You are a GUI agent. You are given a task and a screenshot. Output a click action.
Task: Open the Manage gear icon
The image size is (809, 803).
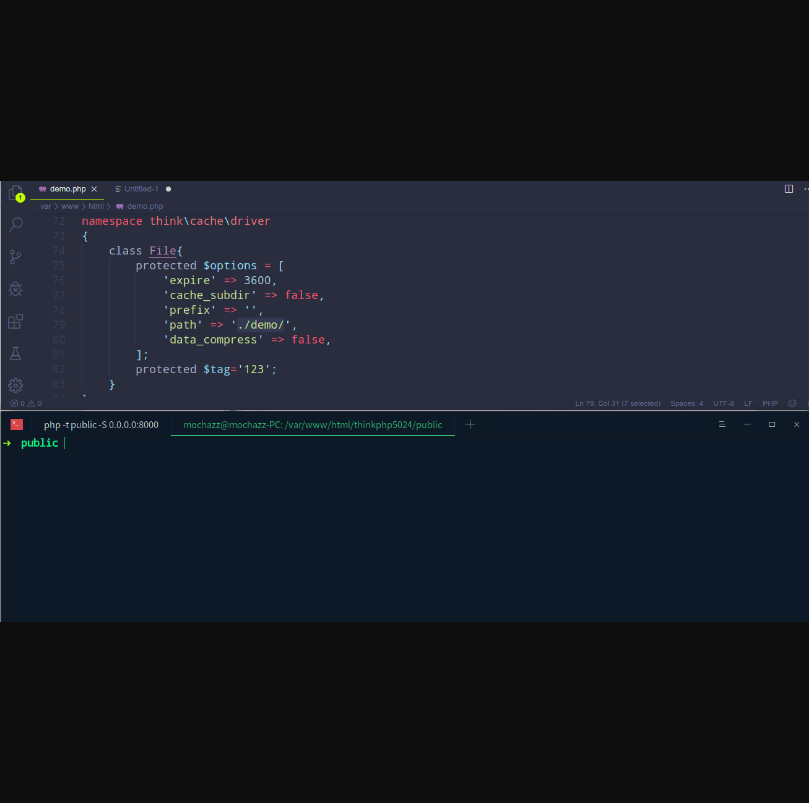coord(15,385)
